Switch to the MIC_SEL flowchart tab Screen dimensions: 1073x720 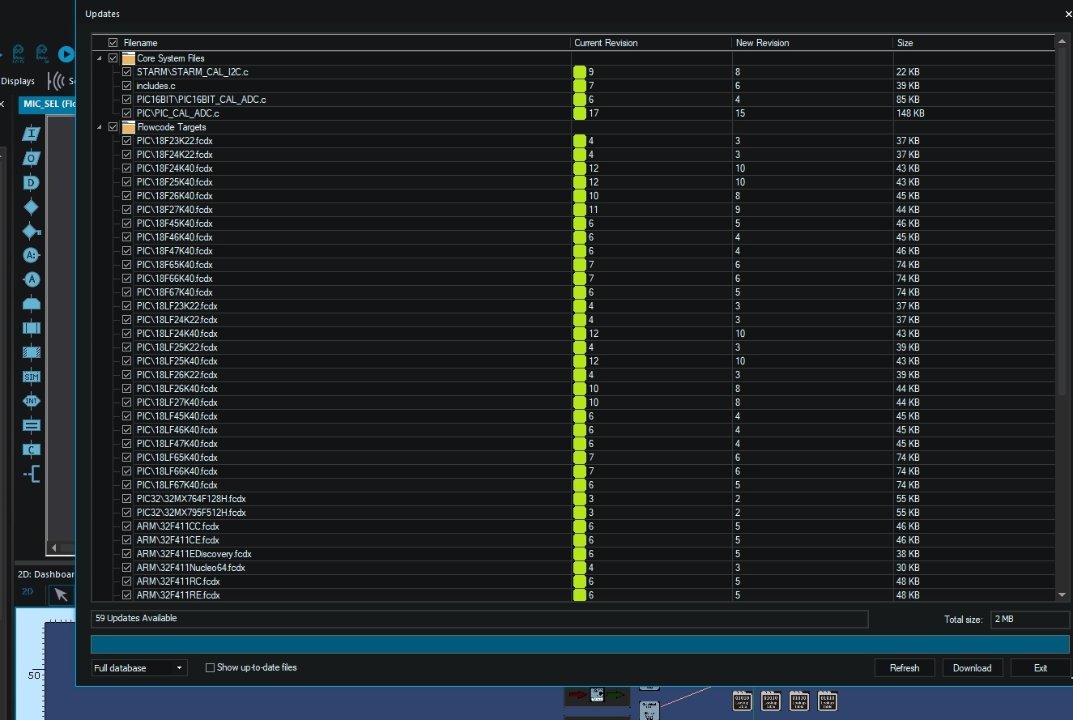point(48,104)
